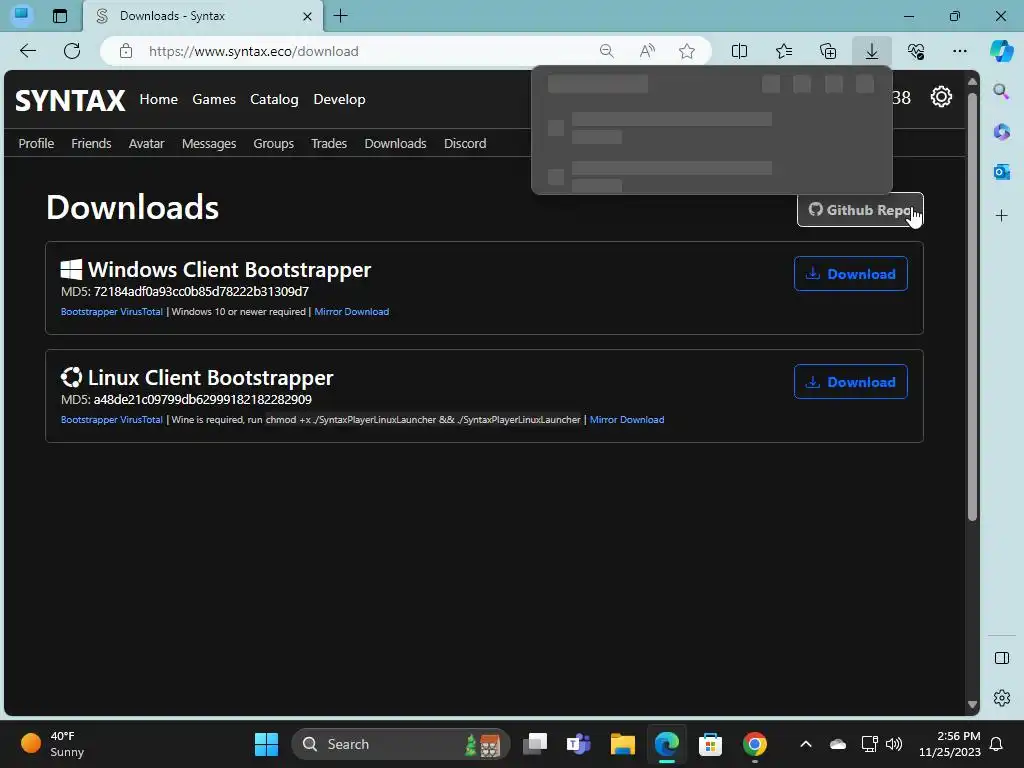Download the Linux Client Bootstrapper
Viewport: 1024px width, 768px height.
[850, 381]
